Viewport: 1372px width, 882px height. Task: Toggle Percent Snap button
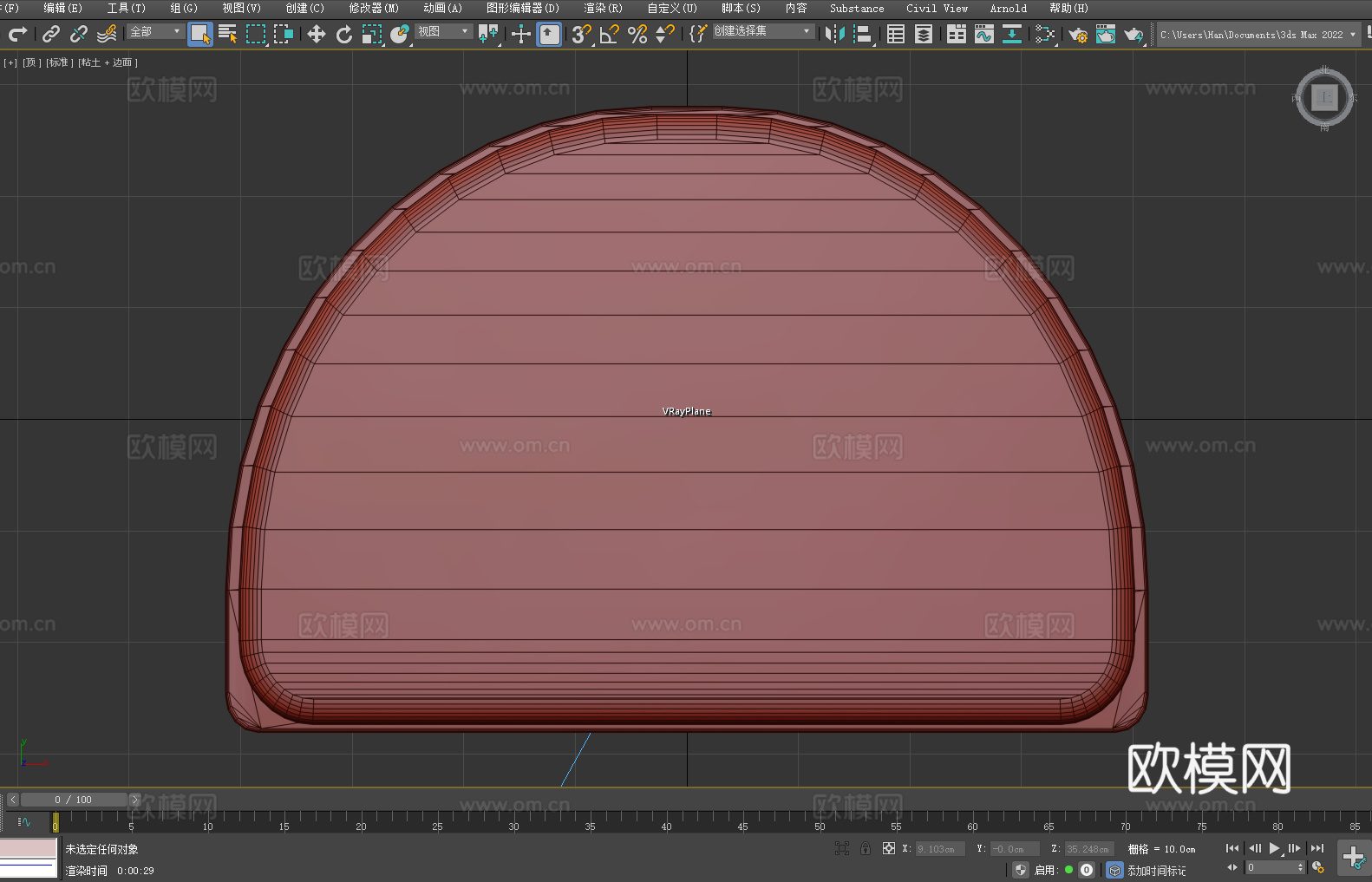point(637,34)
